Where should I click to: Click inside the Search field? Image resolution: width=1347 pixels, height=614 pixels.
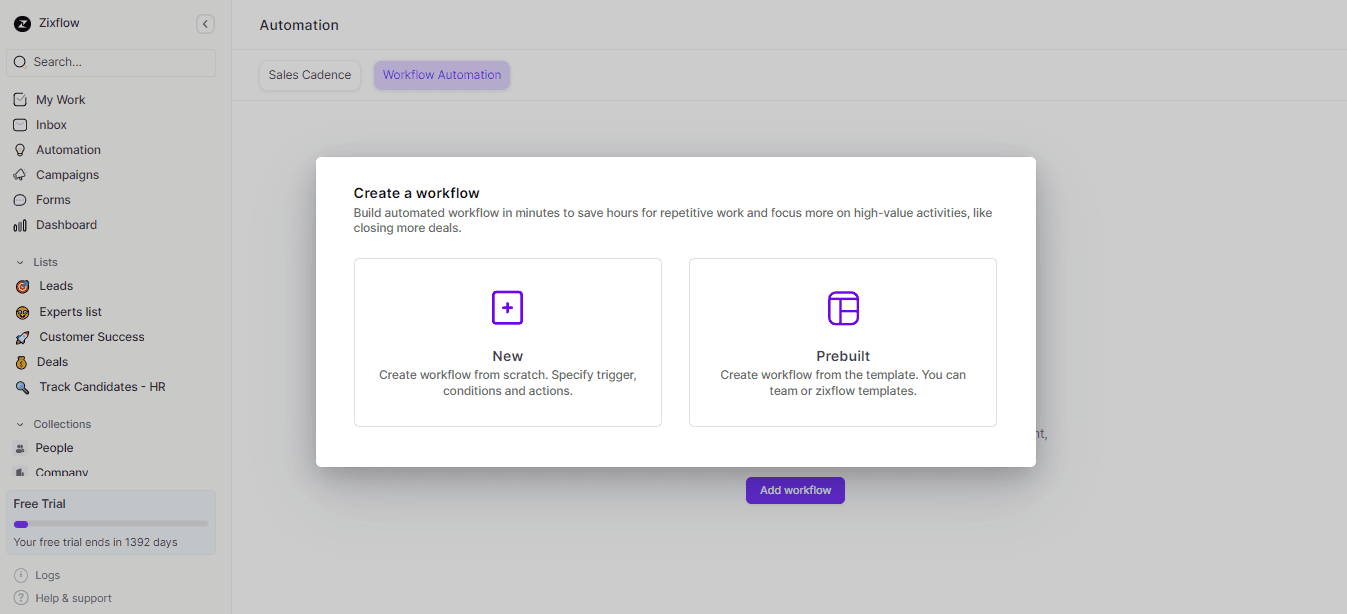click(x=110, y=62)
